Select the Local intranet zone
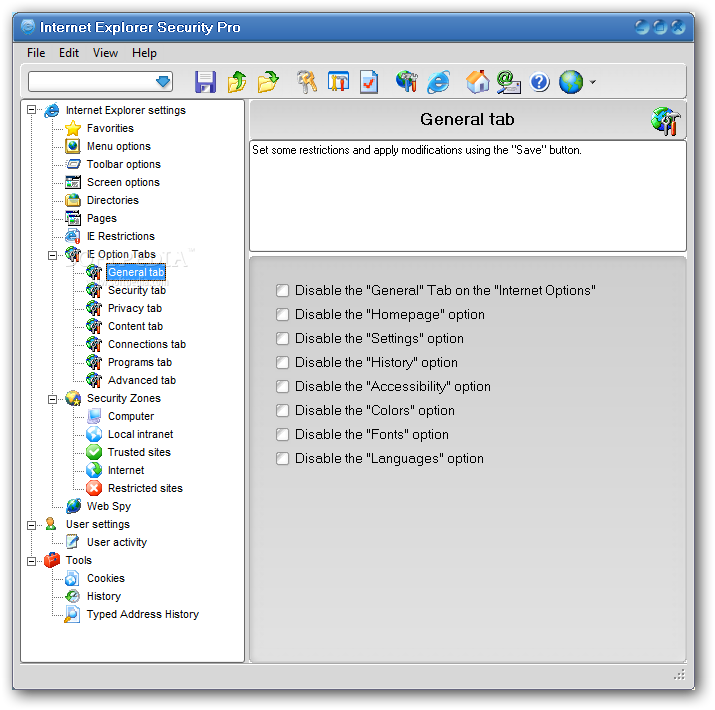 coord(140,435)
